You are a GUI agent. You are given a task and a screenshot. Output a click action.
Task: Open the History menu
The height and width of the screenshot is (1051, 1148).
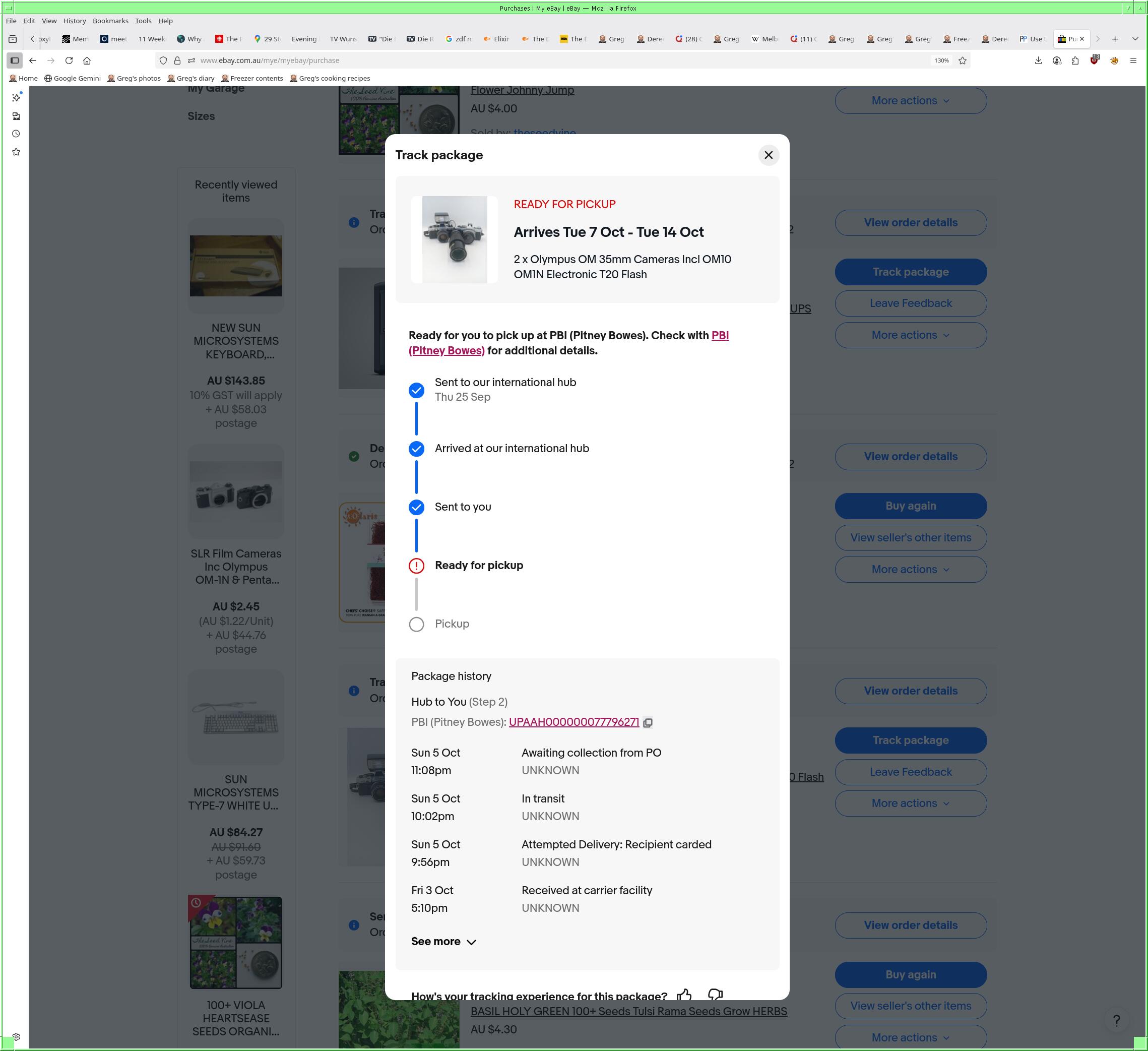(x=74, y=21)
